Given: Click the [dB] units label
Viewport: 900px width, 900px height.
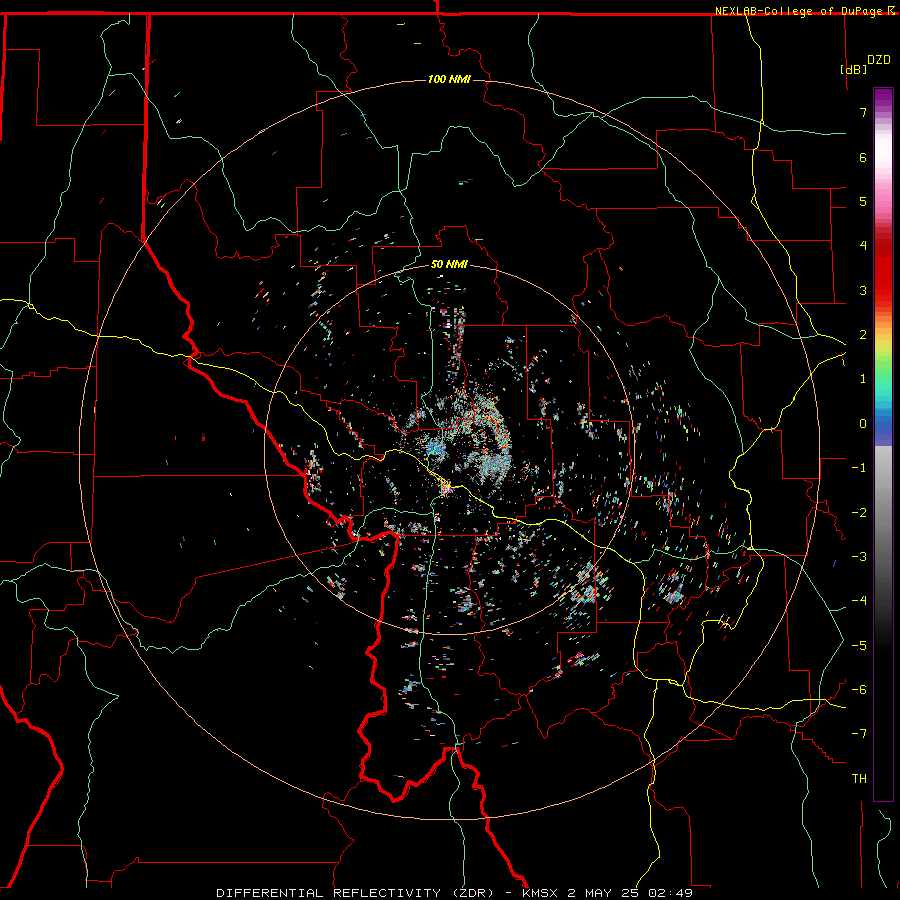Looking at the screenshot, I should [854, 69].
